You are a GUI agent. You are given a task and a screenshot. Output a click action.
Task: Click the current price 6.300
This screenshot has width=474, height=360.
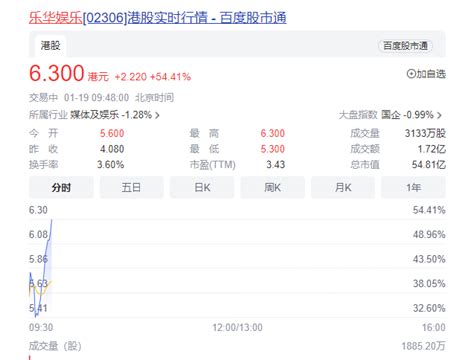tap(56, 73)
